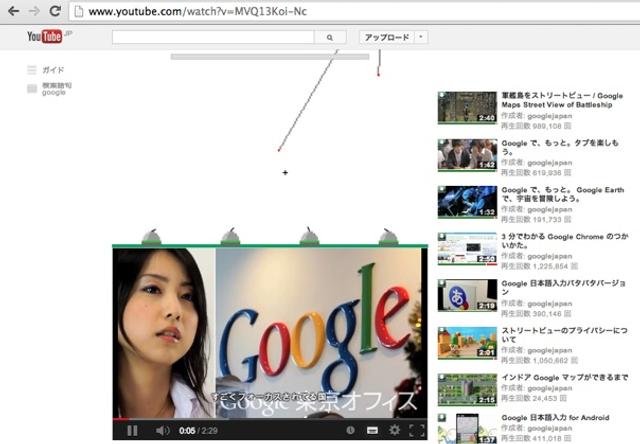Reload the YouTube page
The image size is (640, 444).
click(x=56, y=11)
